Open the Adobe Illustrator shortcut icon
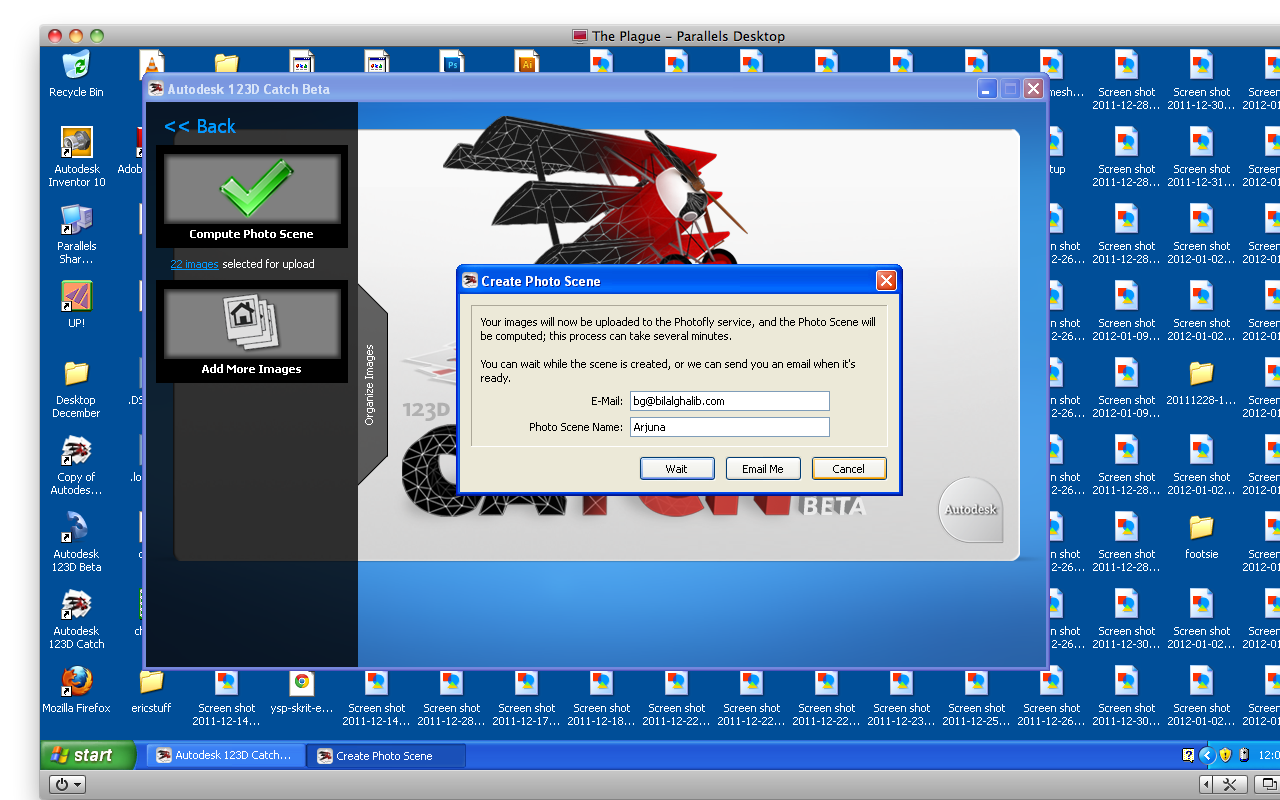This screenshot has height=800, width=1280. click(527, 62)
